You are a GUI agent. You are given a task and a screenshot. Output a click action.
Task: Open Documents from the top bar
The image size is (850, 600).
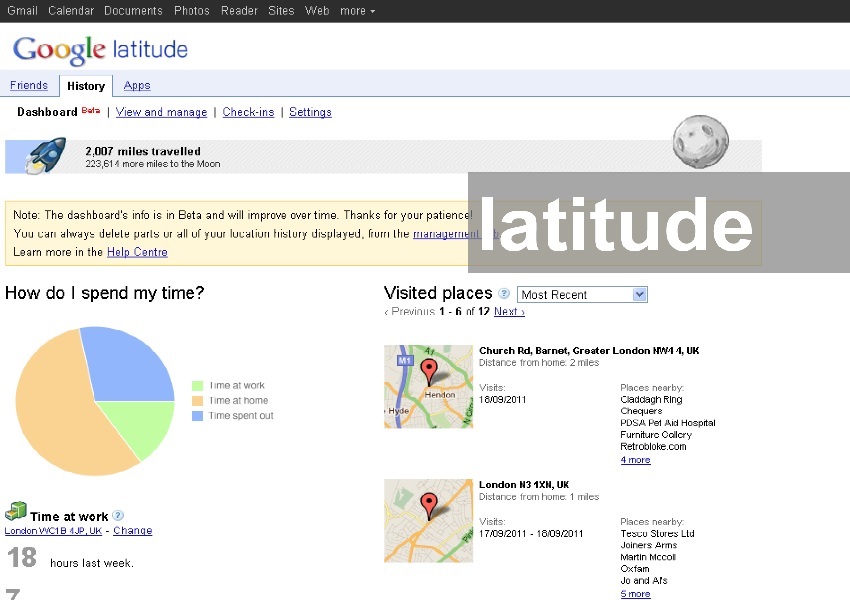click(133, 11)
